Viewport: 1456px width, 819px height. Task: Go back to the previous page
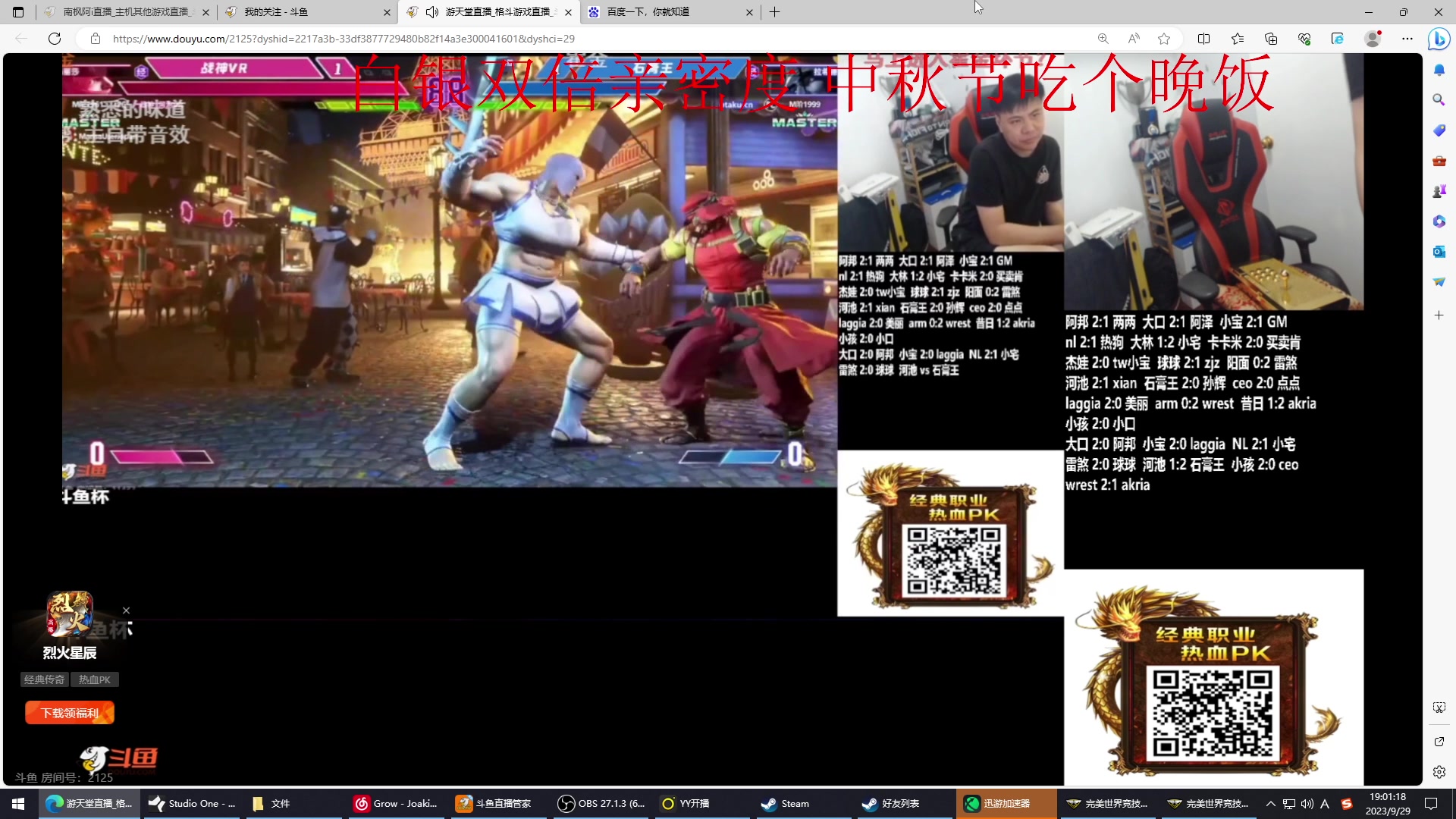[x=21, y=39]
